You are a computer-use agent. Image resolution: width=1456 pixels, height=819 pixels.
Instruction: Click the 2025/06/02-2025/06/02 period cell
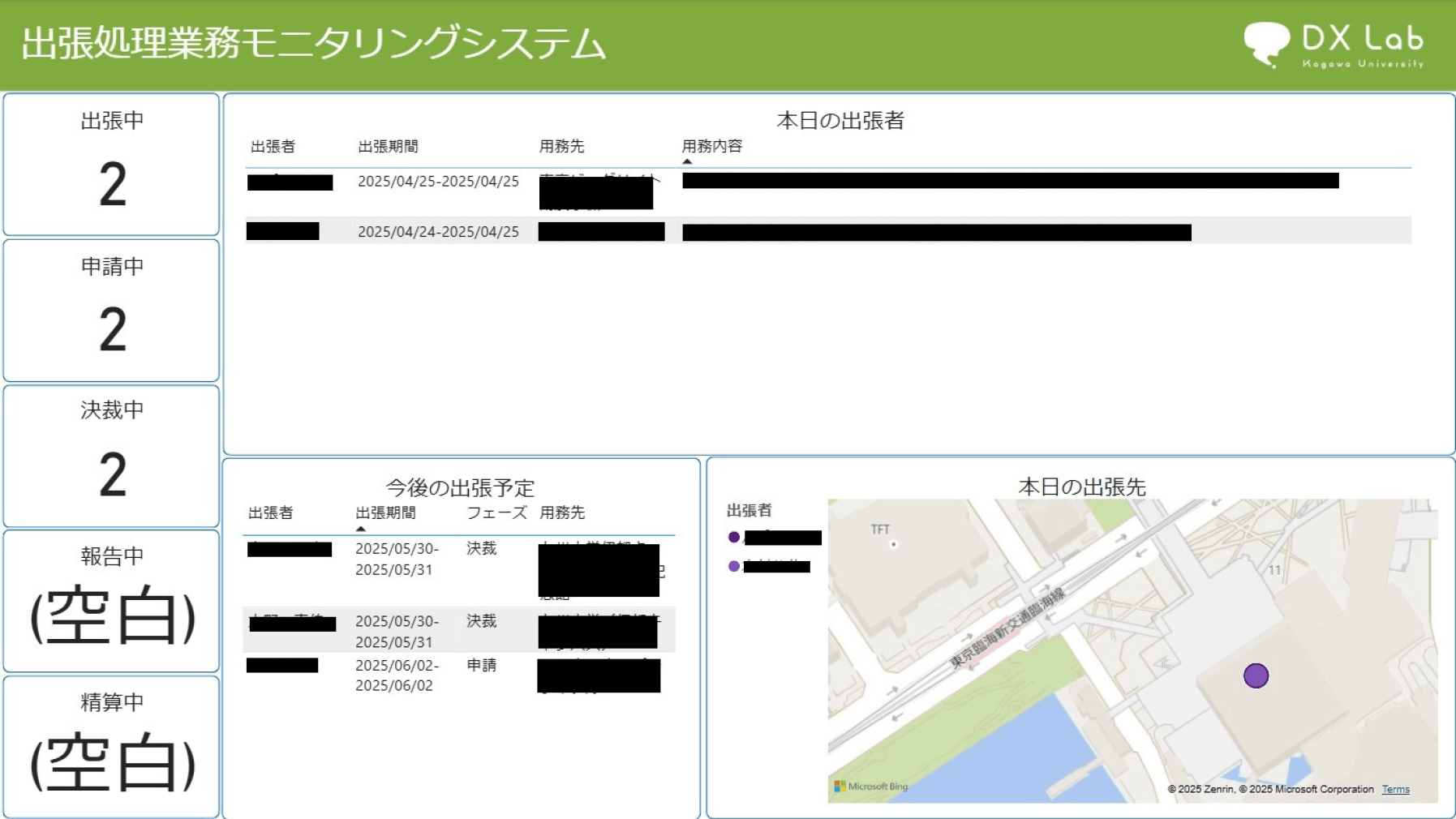397,675
